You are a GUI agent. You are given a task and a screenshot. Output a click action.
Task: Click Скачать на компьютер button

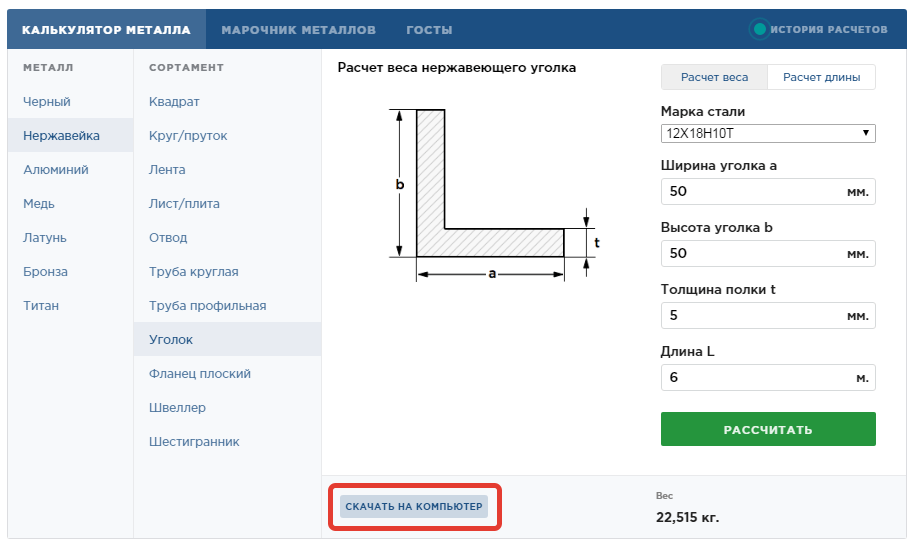pyautogui.click(x=414, y=507)
